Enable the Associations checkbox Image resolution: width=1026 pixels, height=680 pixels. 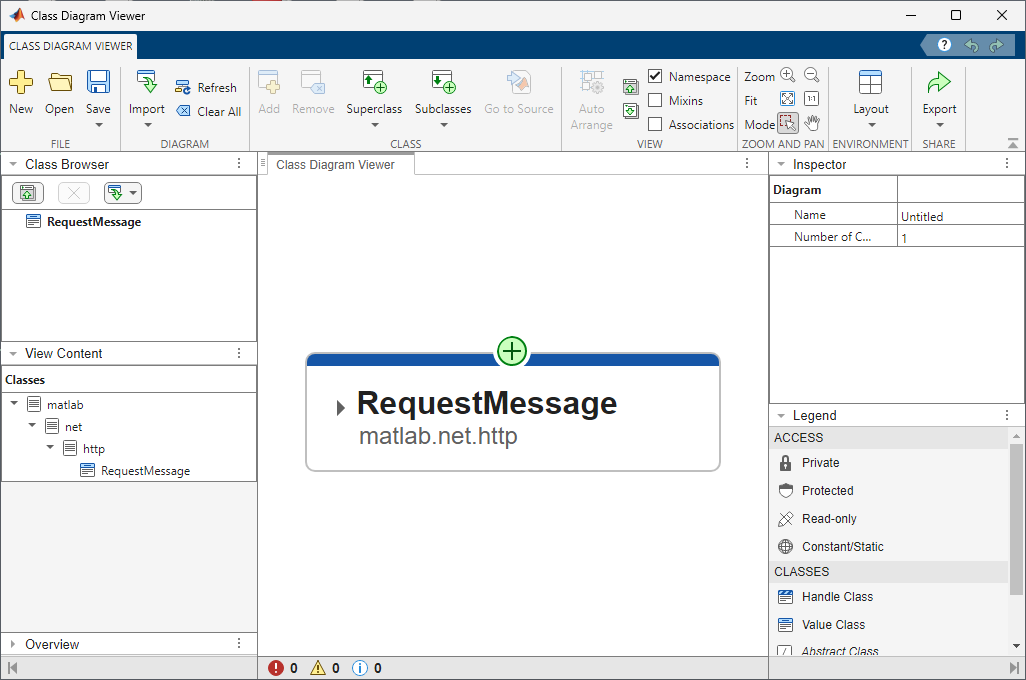(655, 124)
